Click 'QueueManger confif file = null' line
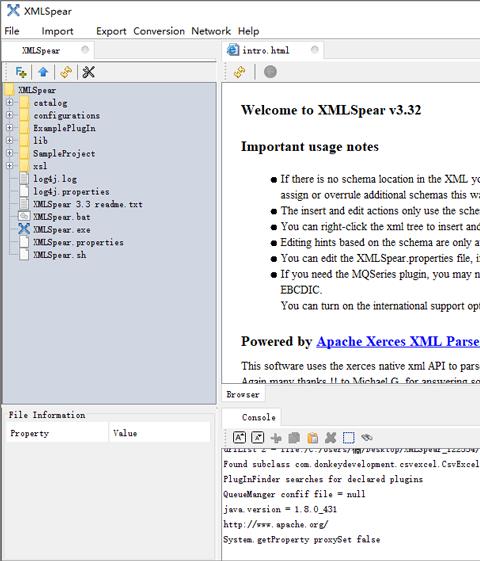This screenshot has width=480, height=561. (294, 494)
